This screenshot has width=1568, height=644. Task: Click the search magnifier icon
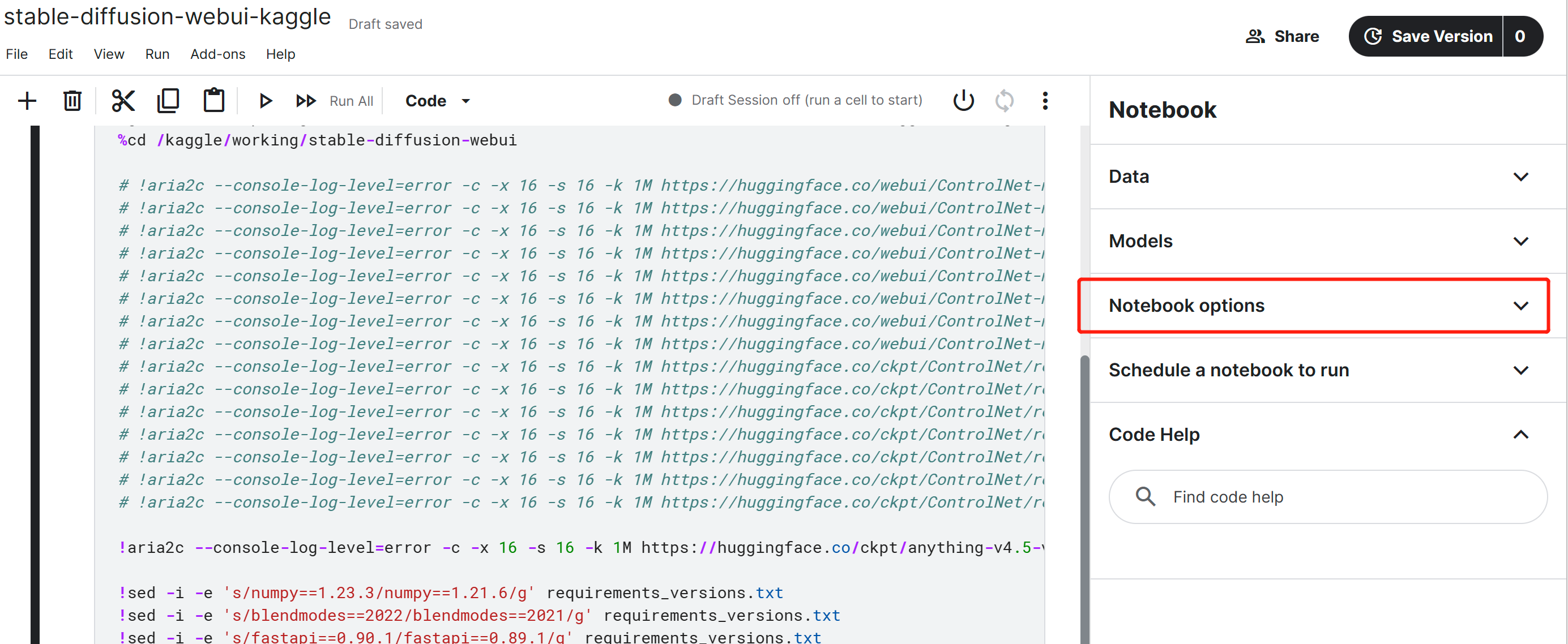[1145, 497]
